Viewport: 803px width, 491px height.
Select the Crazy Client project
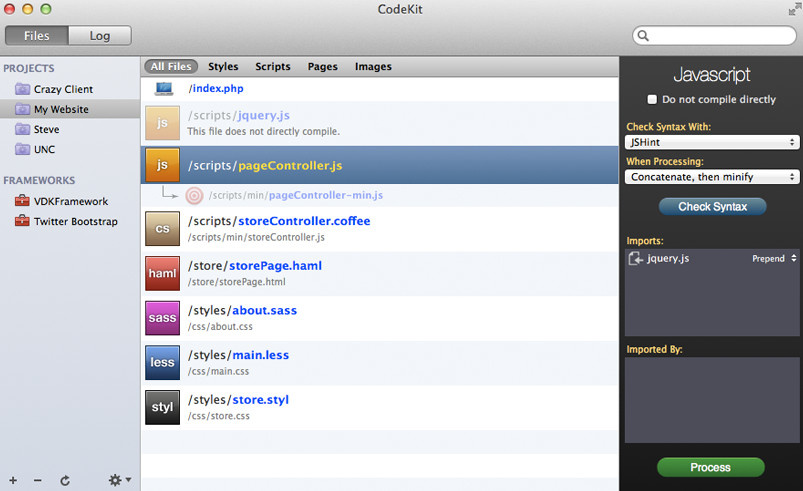coord(64,89)
